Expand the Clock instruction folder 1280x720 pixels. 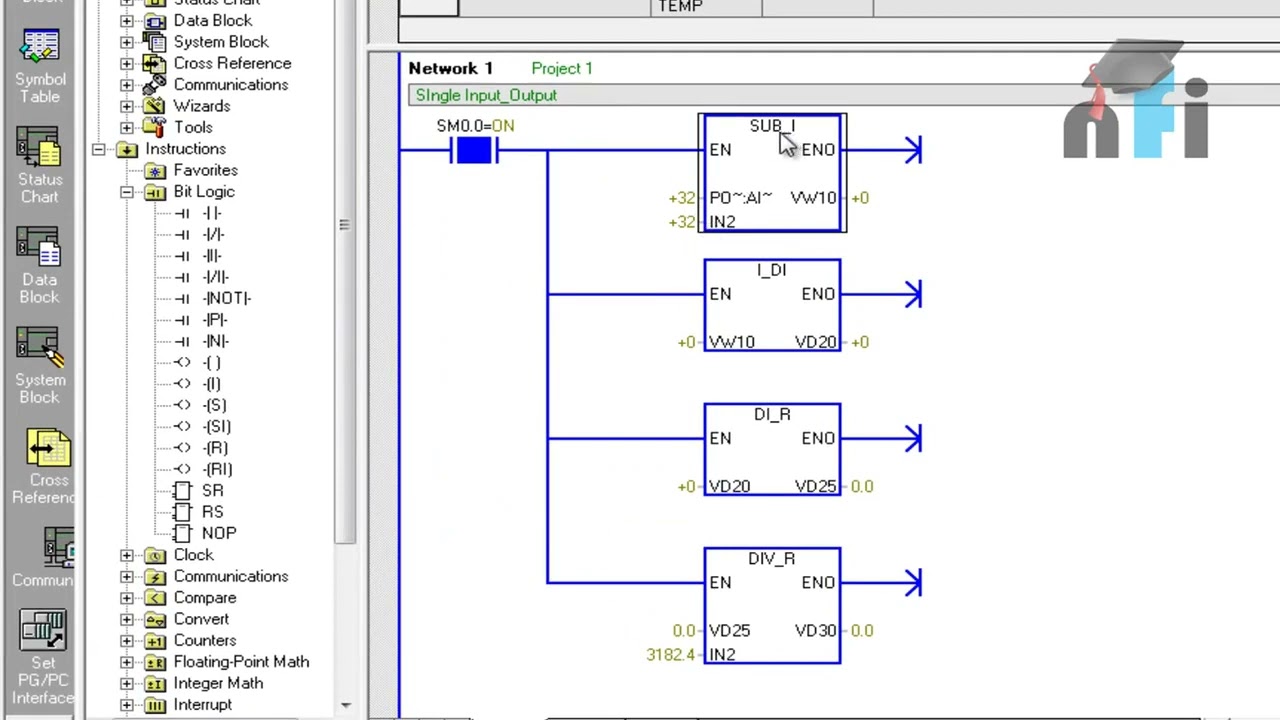(x=127, y=555)
